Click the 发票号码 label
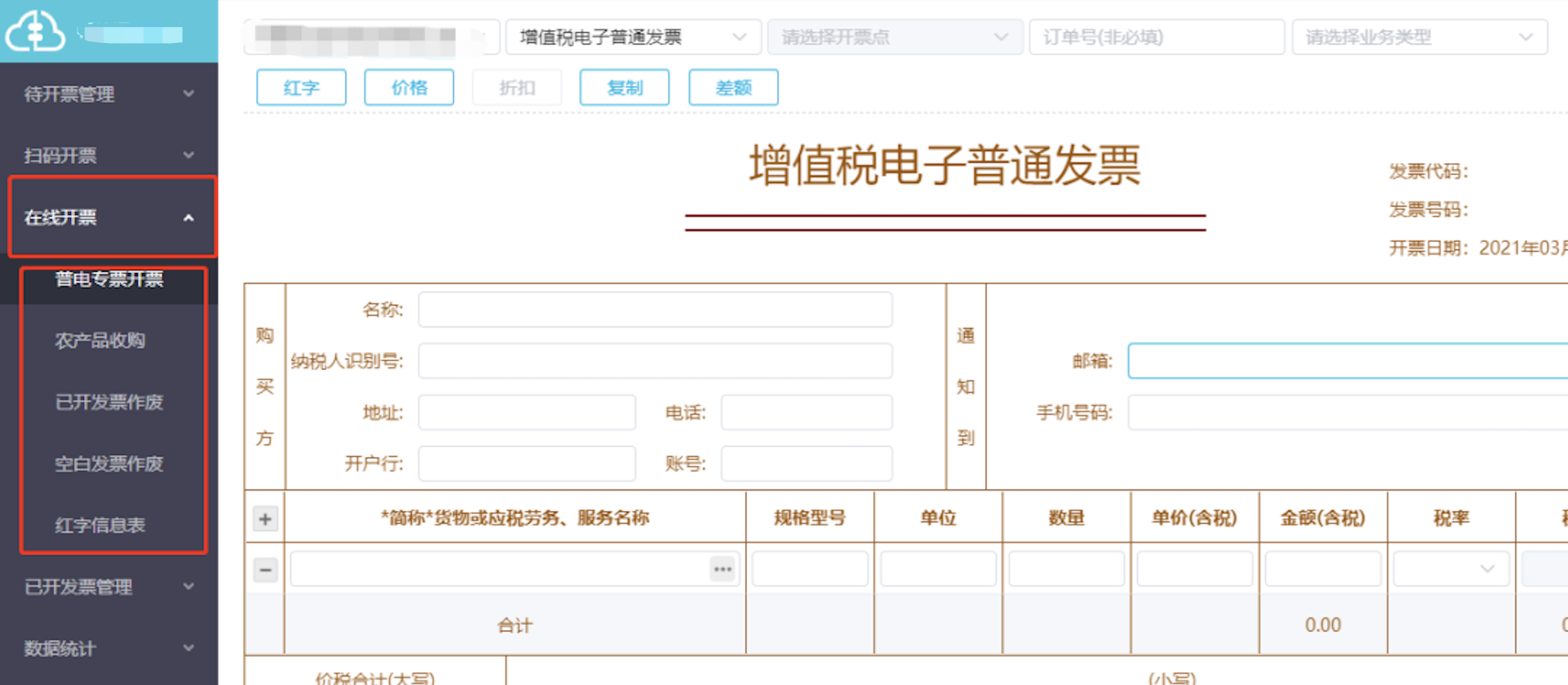The height and width of the screenshot is (685, 1568). (x=1428, y=210)
